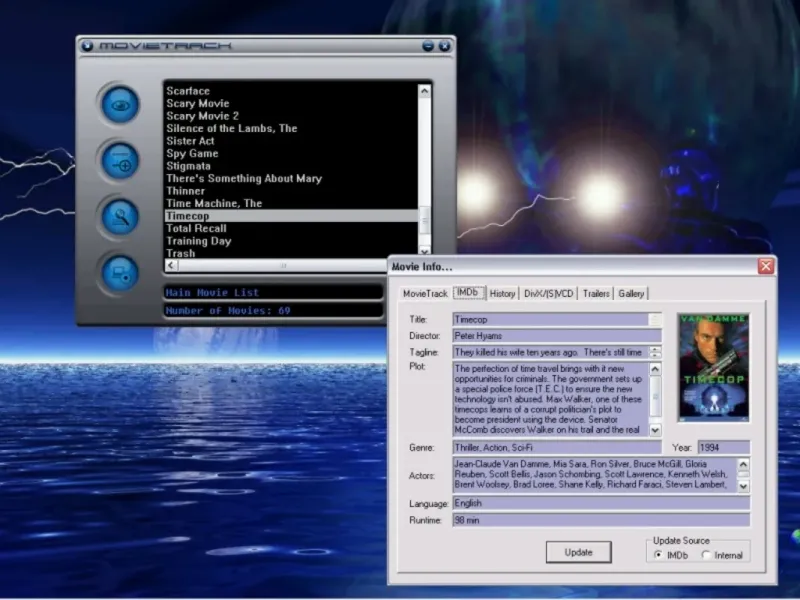Screen dimensions: 800x600
Task: Close the Movie Info dialog
Action: [765, 266]
